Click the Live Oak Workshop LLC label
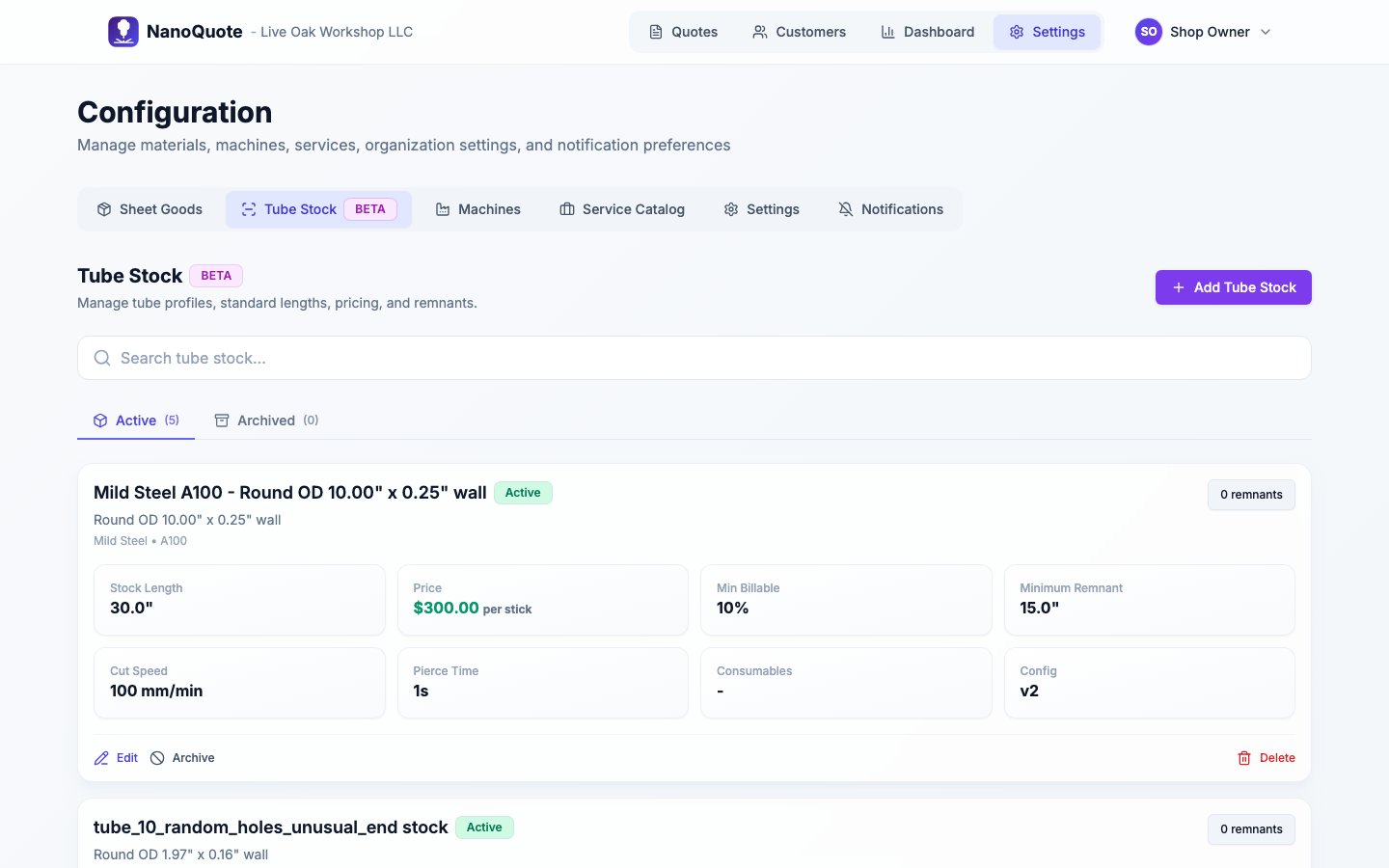Screen dimensions: 1389x868 [337, 32]
